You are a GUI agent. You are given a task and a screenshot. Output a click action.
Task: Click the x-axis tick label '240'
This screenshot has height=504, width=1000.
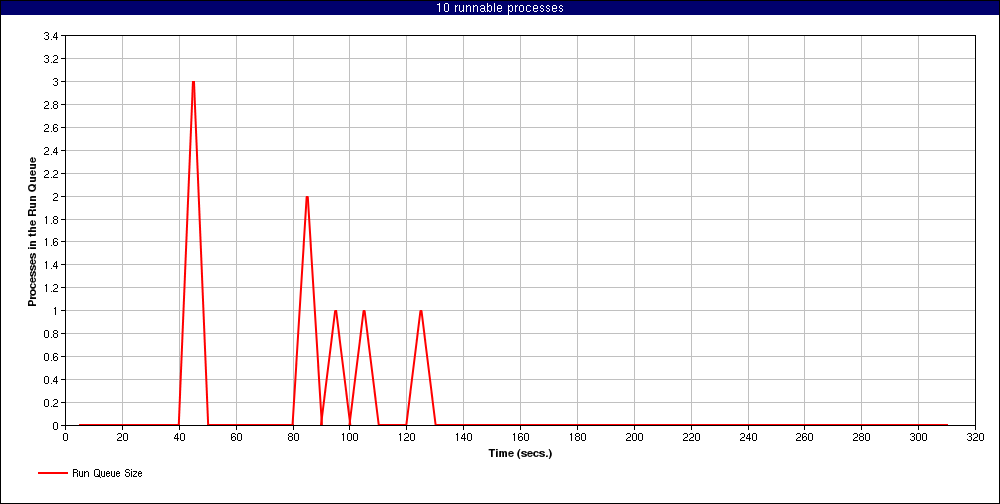point(747,437)
